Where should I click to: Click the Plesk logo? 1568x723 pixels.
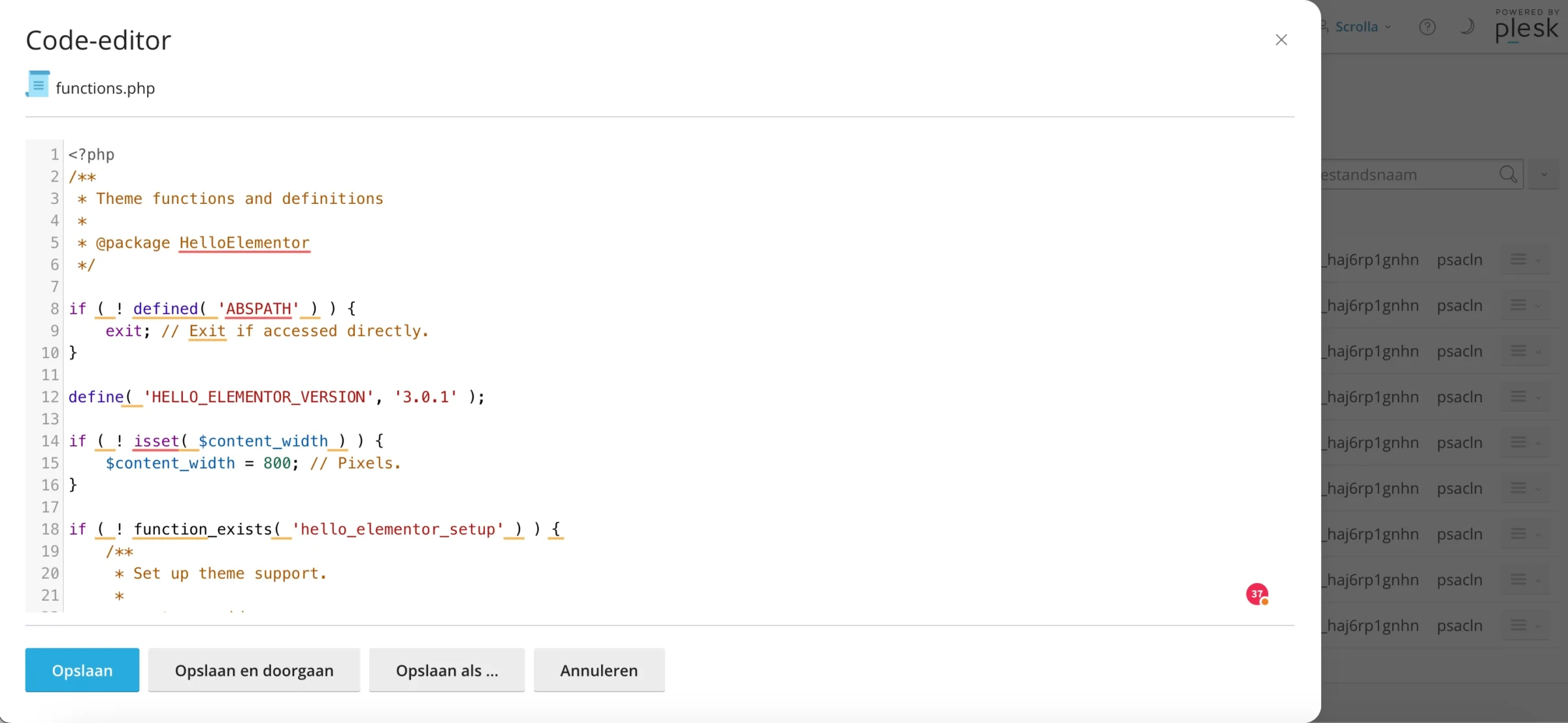(x=1526, y=28)
